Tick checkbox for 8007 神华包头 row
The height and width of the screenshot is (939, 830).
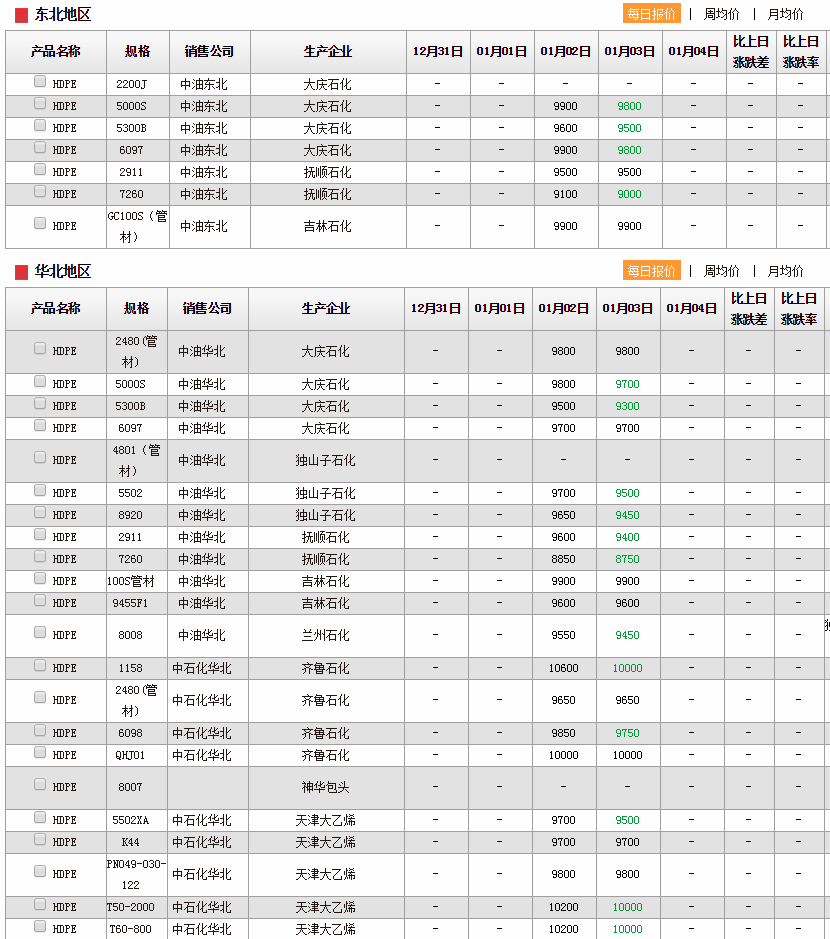click(x=40, y=784)
